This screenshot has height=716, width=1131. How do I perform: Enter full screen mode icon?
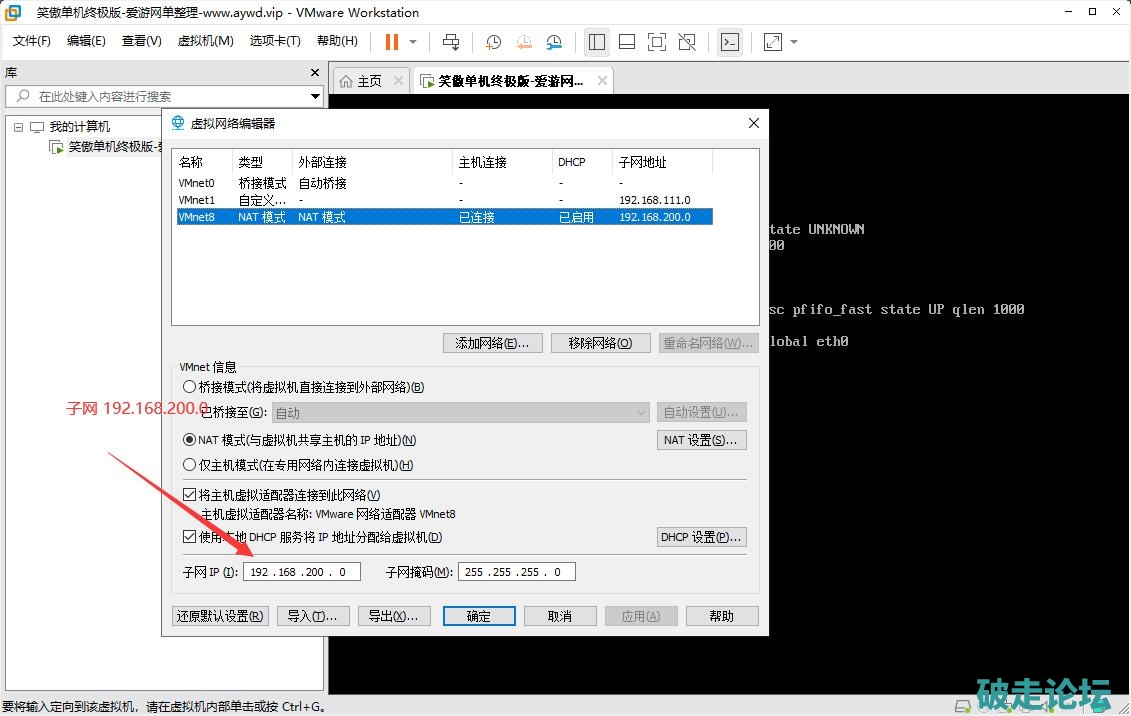(x=657, y=42)
